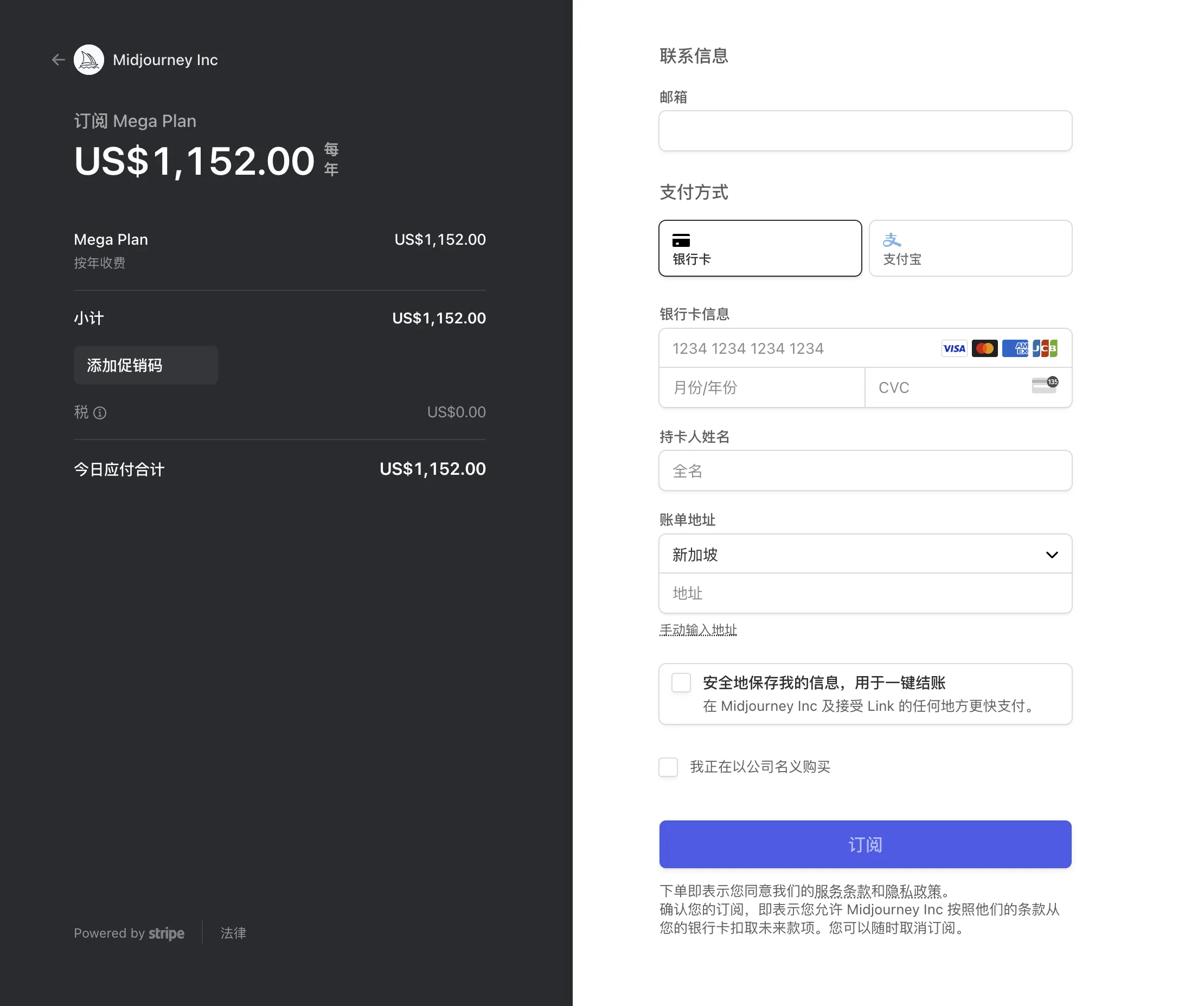Image resolution: width=1204 pixels, height=1006 pixels.
Task: Click the Mastercard logo
Action: point(984,348)
